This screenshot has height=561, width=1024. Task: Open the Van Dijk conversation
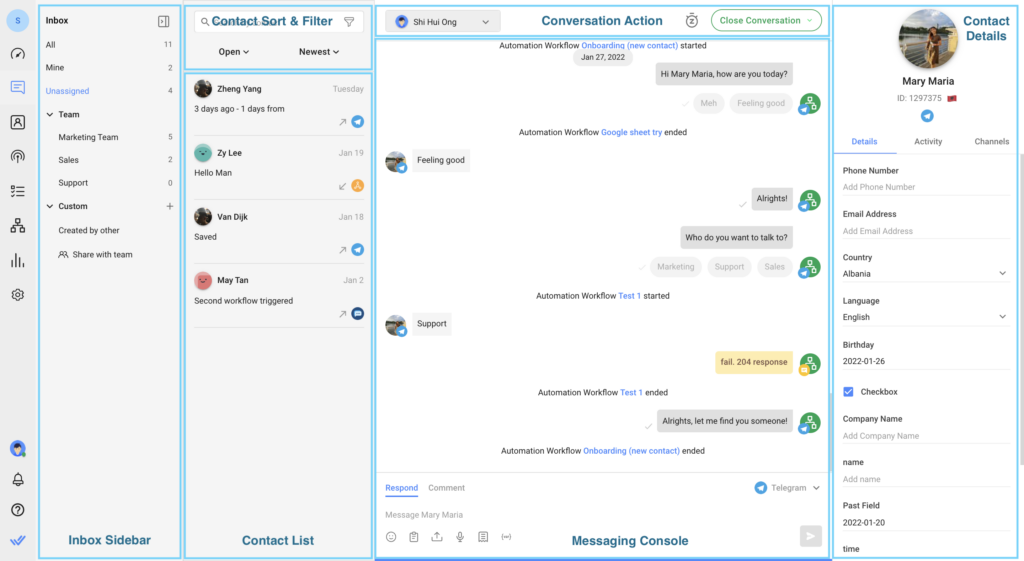[x=279, y=232]
